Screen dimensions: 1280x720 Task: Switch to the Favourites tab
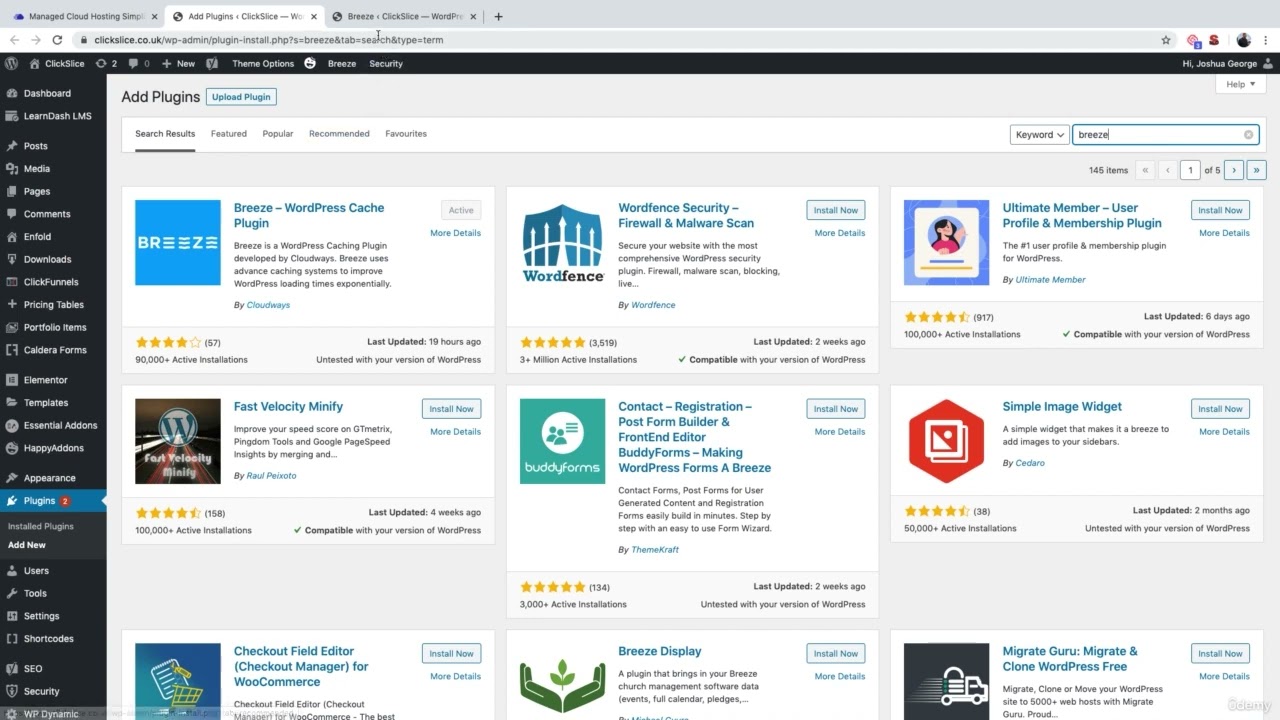tap(406, 133)
